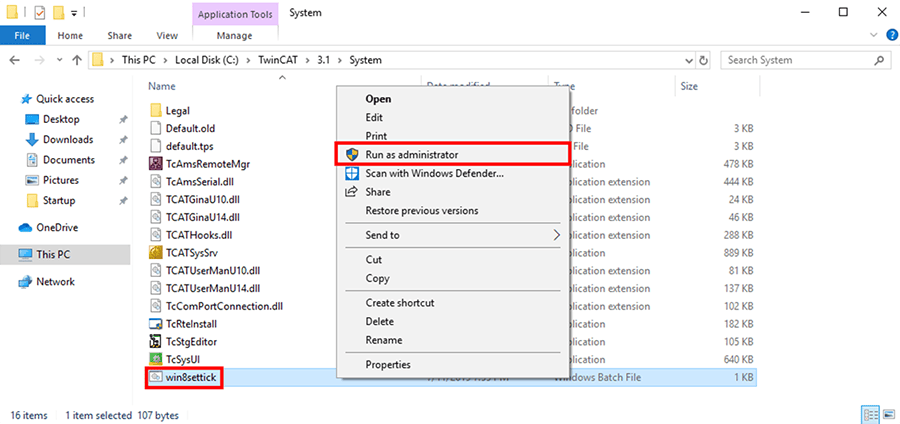The height and width of the screenshot is (424, 900).
Task: Click the Quick access star icon
Action: click(x=26, y=99)
